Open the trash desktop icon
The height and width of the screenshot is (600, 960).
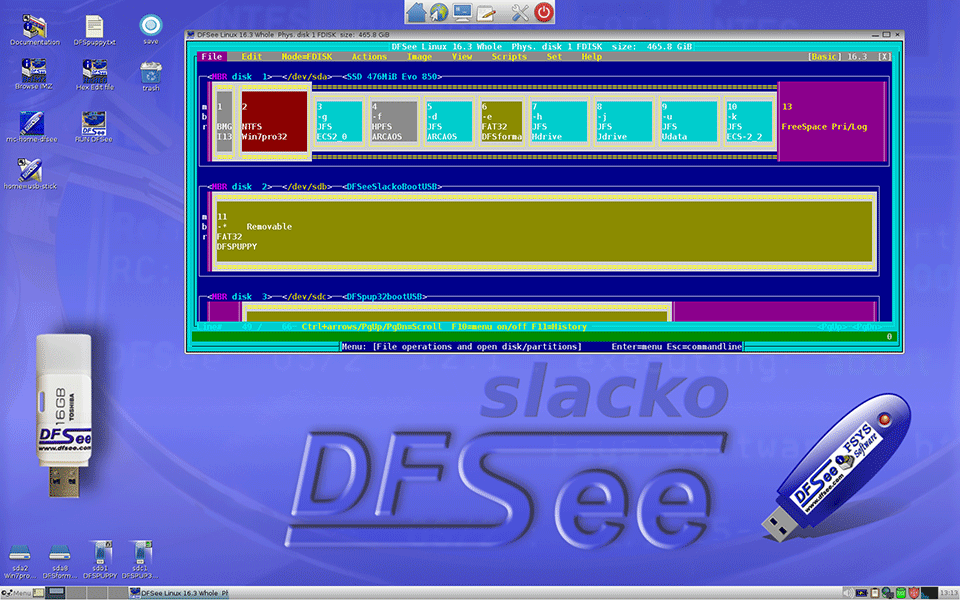point(151,76)
